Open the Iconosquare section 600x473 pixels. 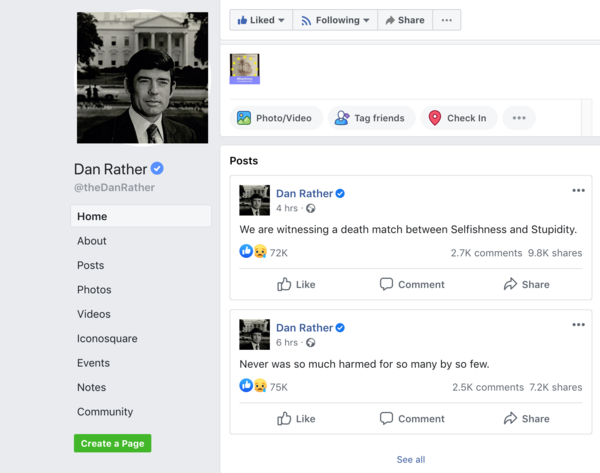tap(107, 339)
